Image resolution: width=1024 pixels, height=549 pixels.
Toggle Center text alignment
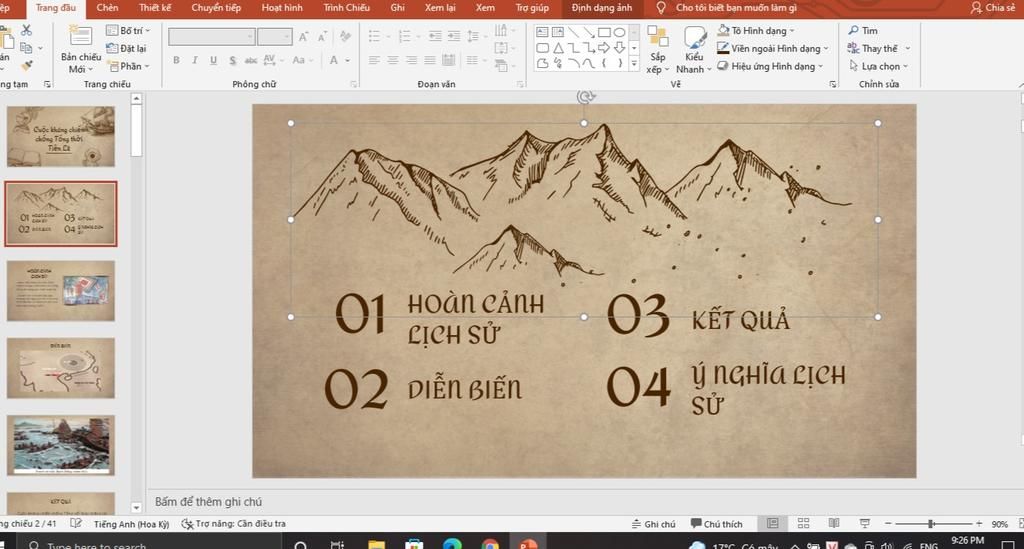tap(392, 60)
